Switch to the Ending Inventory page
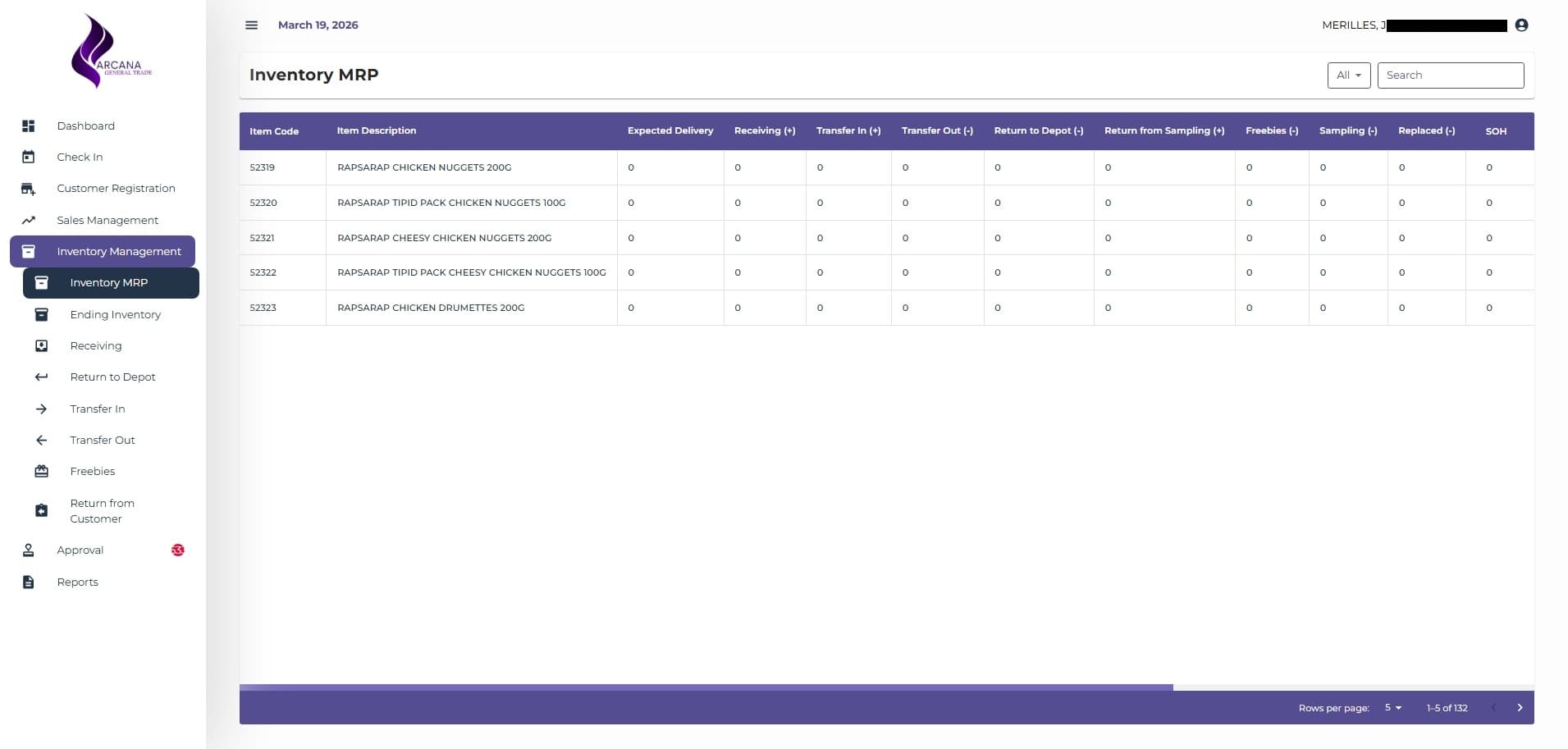The height and width of the screenshot is (749, 1568). coord(115,314)
